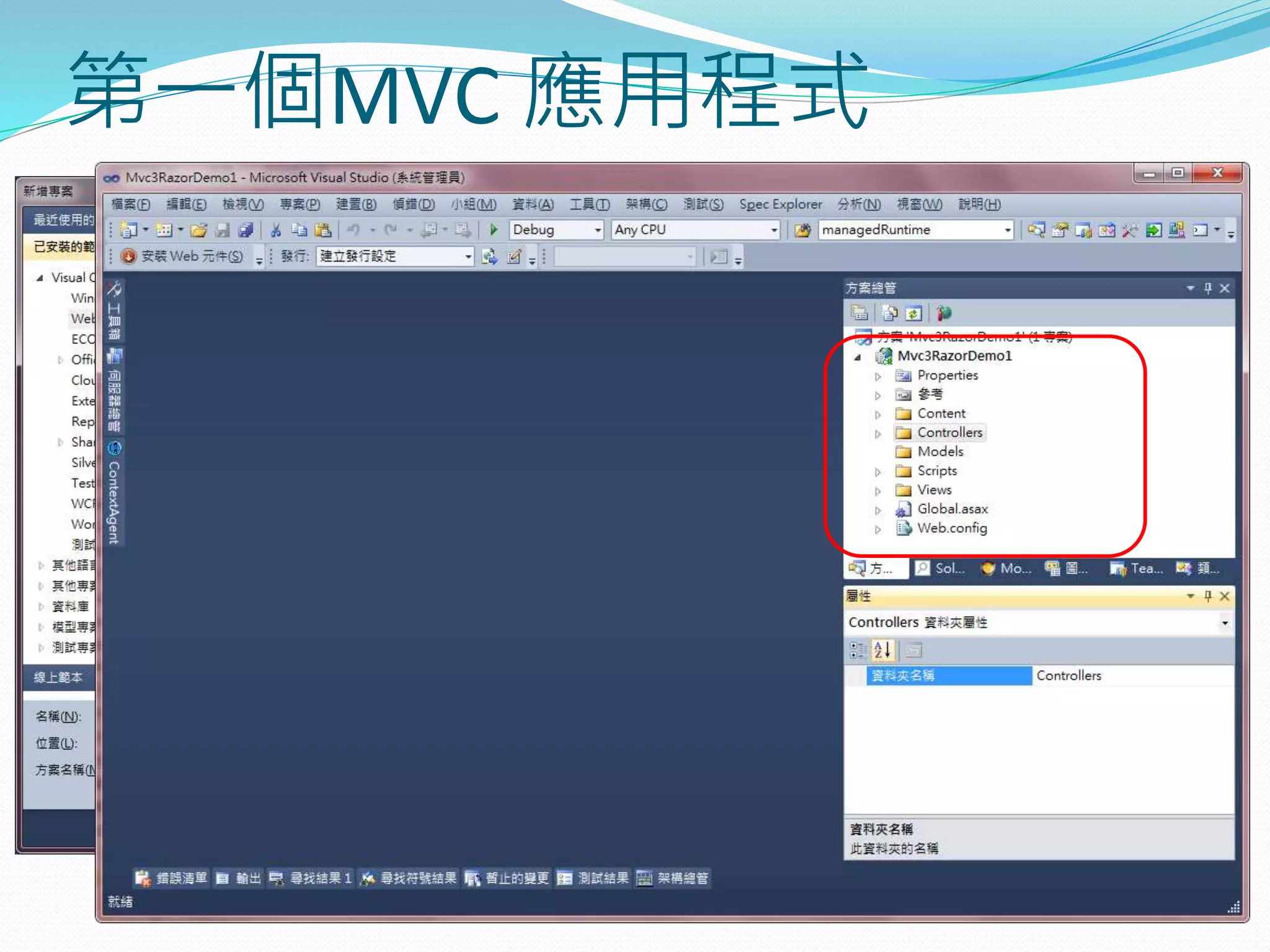1270x952 pixels.
Task: Expand the Controllers folder node
Action: (x=877, y=434)
